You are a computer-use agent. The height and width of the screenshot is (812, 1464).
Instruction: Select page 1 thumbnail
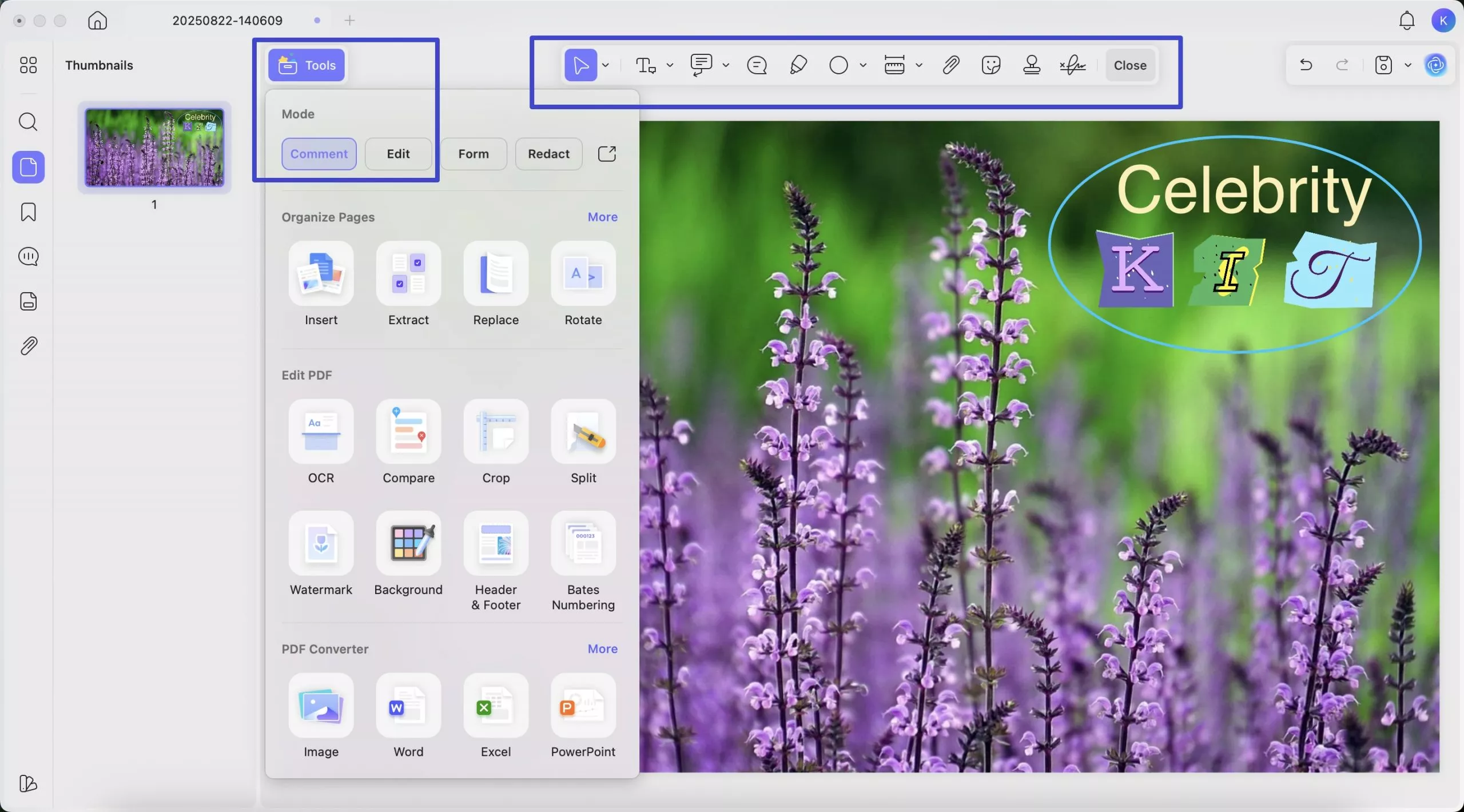click(154, 148)
